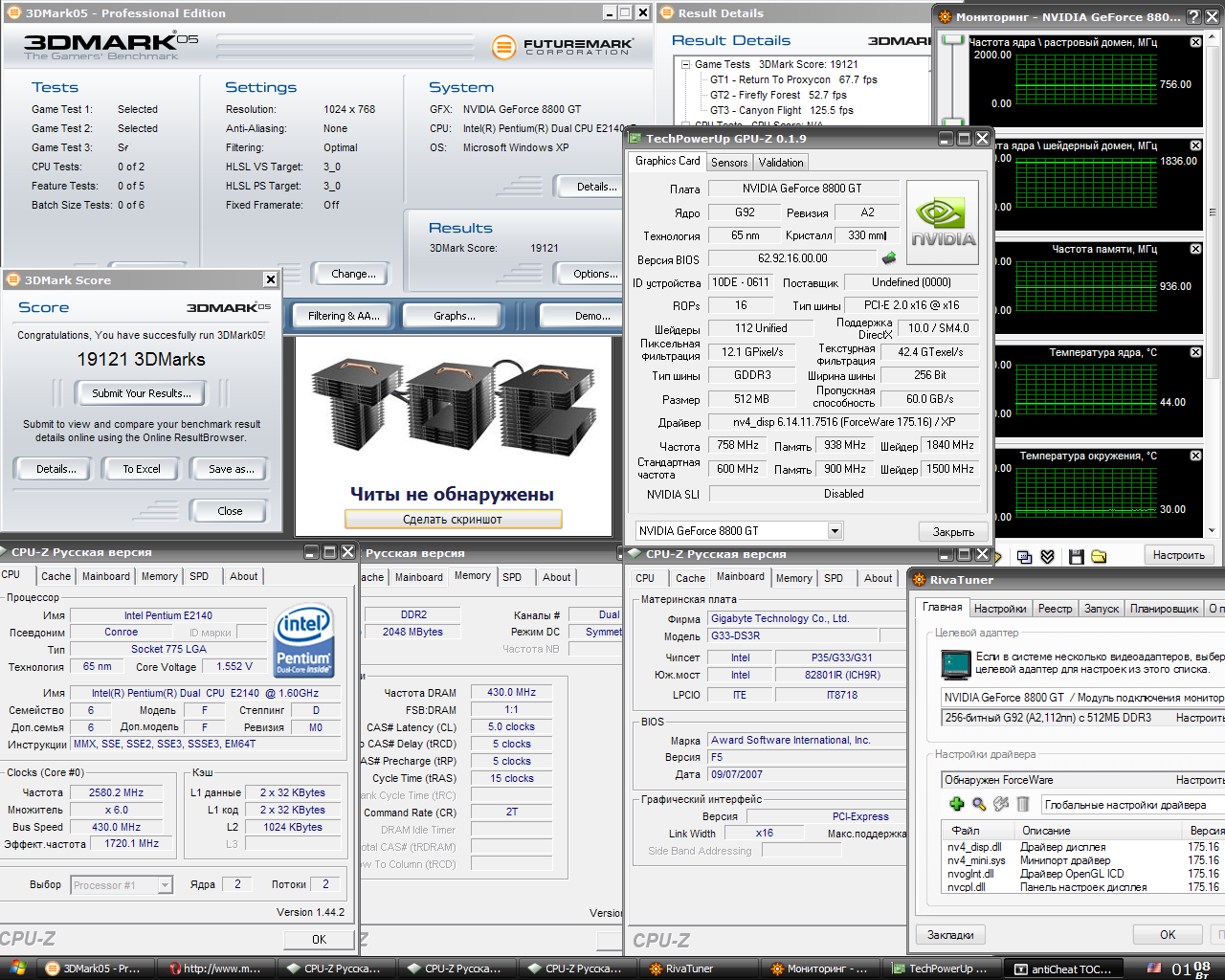This screenshot has height=980, width=1225.
Task: Switch to TechPowerUp taskbar item
Action: point(943,969)
